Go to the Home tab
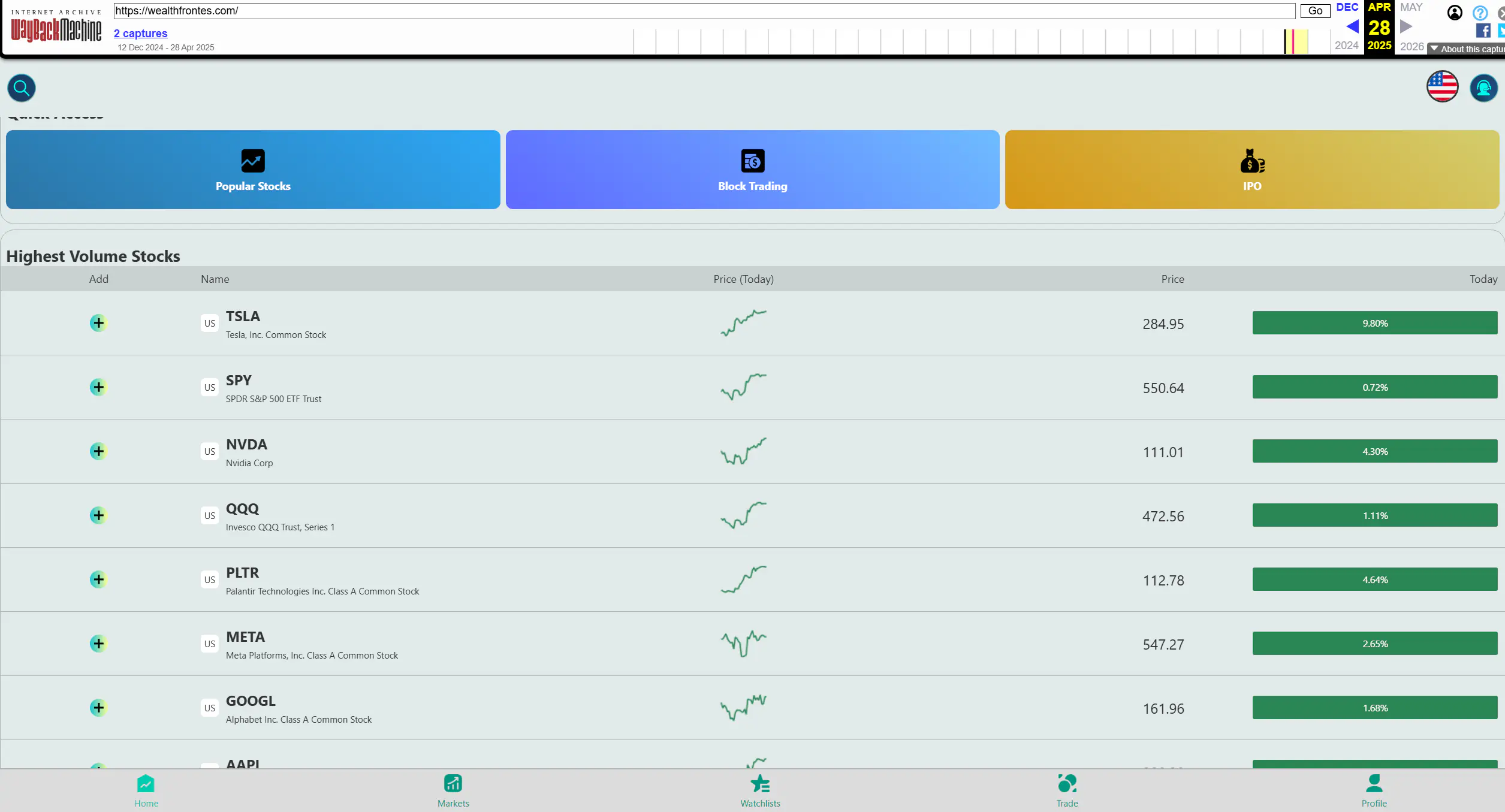Screen dimensions: 1505x812 [146, 791]
